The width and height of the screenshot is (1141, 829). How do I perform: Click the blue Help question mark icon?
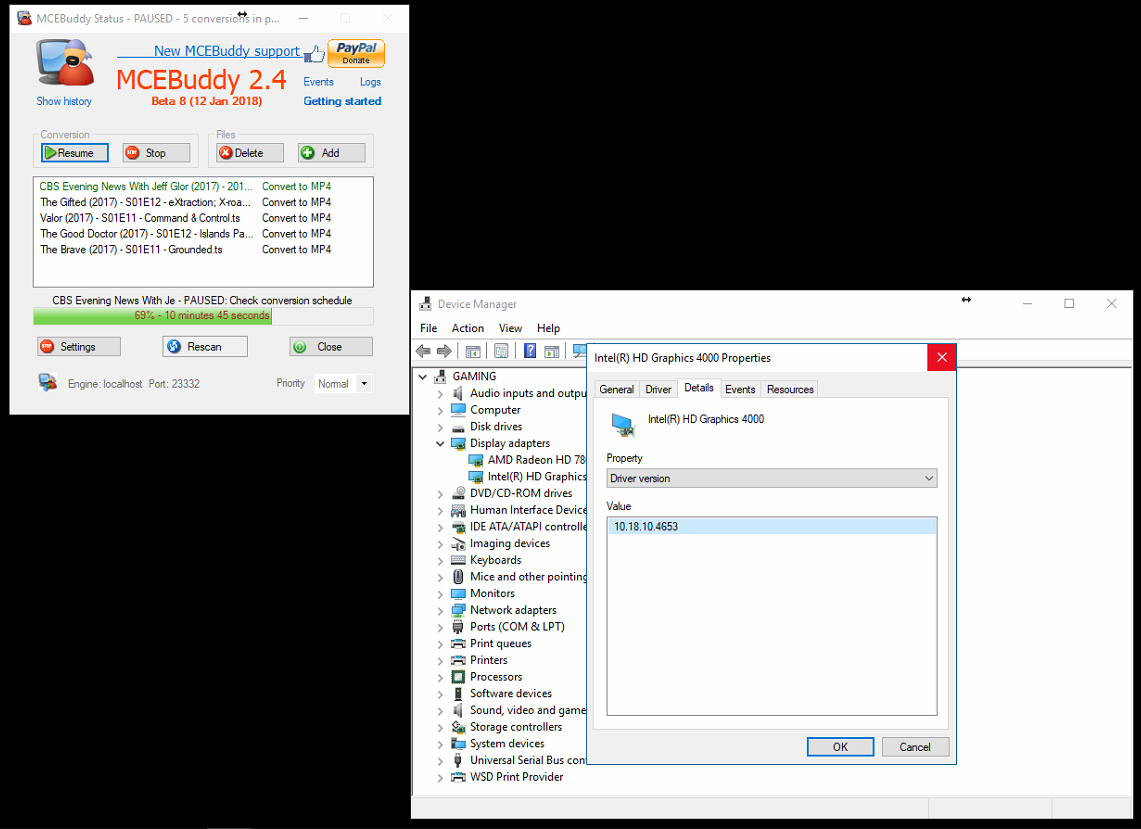pos(530,351)
